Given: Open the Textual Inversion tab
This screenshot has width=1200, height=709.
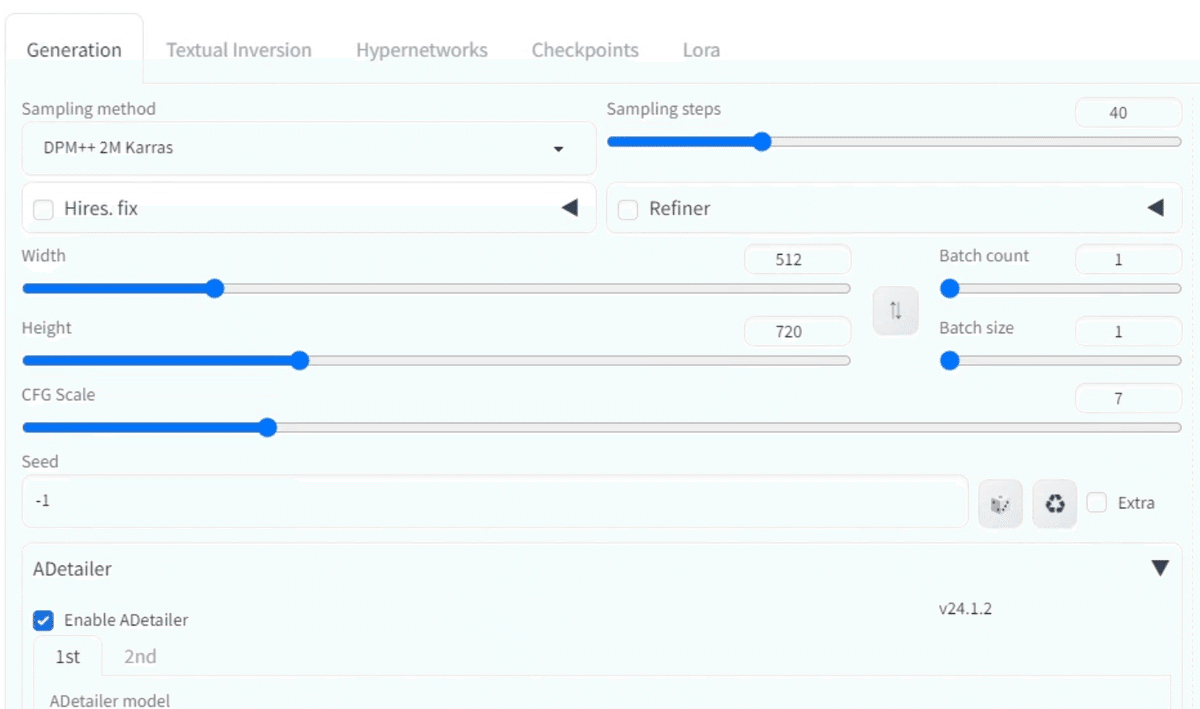Looking at the screenshot, I should tap(239, 50).
